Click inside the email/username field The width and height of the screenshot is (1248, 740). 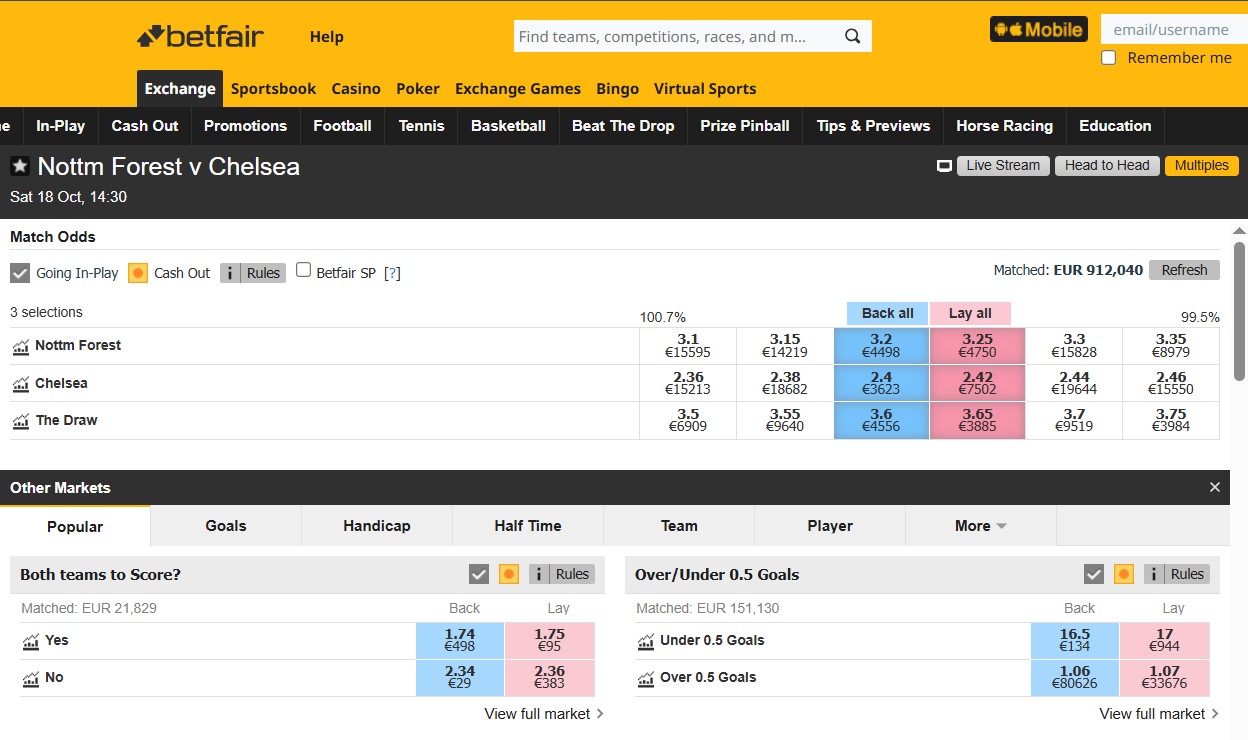click(x=1175, y=29)
